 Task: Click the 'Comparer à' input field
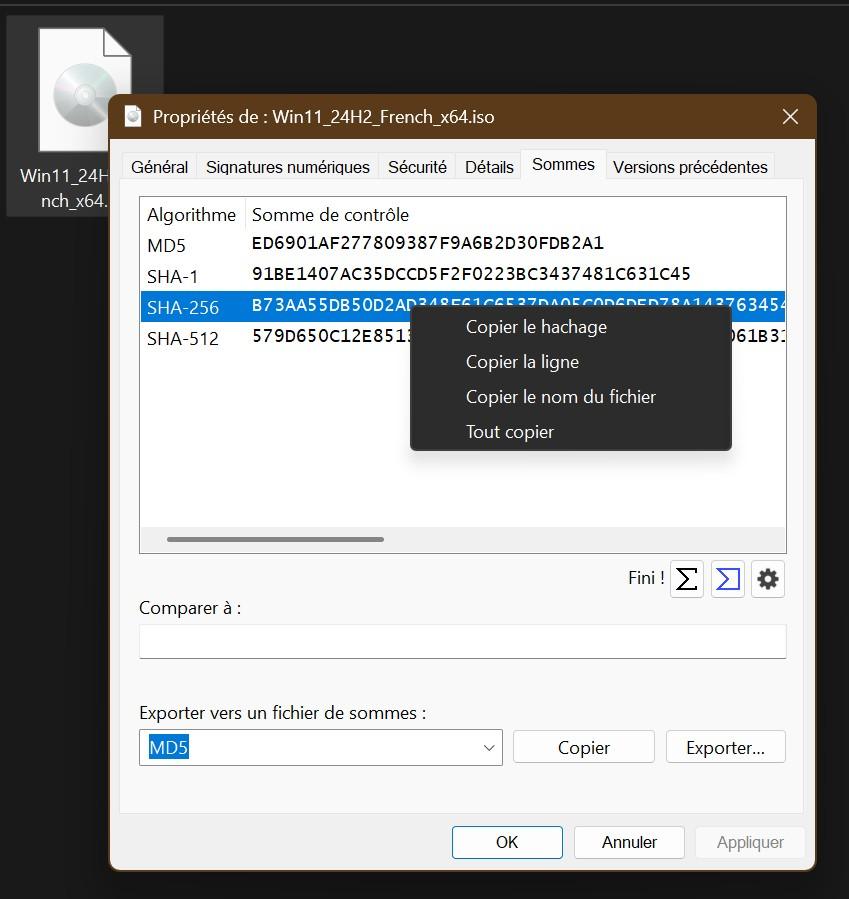(x=463, y=642)
